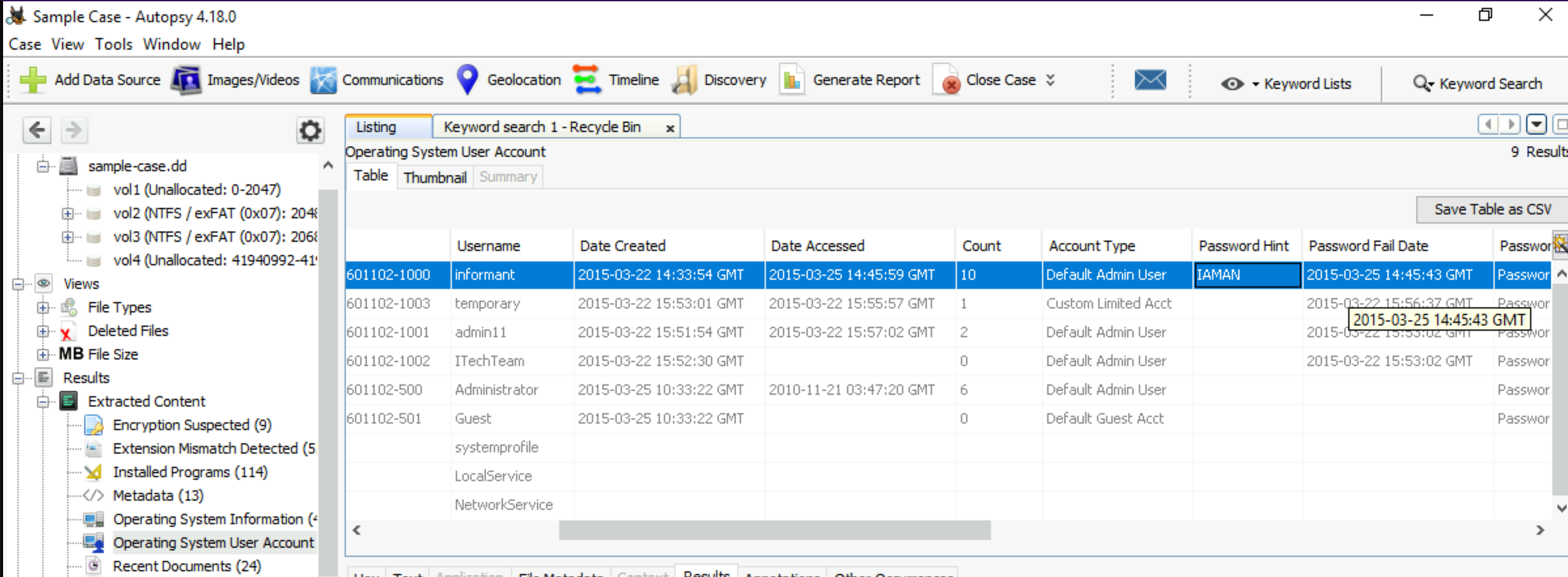Open the Help menu
This screenshot has width=1568, height=577.
[x=228, y=44]
